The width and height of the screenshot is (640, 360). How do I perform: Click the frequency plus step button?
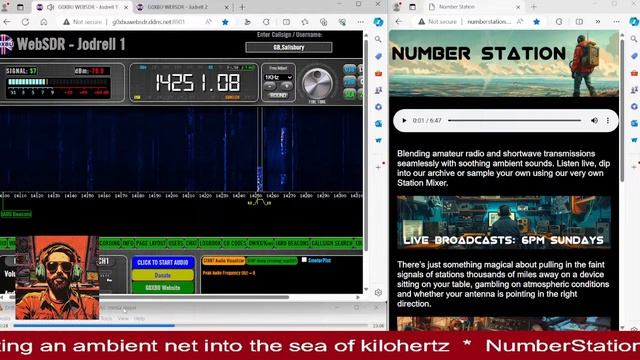(x=286, y=86)
